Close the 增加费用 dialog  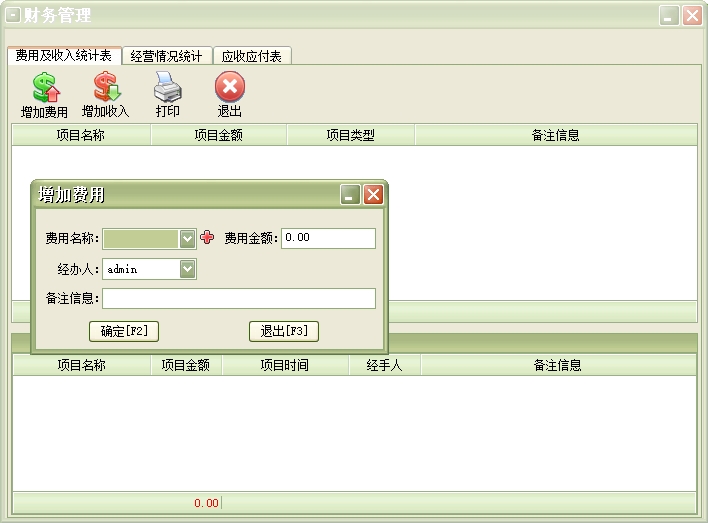(x=373, y=195)
